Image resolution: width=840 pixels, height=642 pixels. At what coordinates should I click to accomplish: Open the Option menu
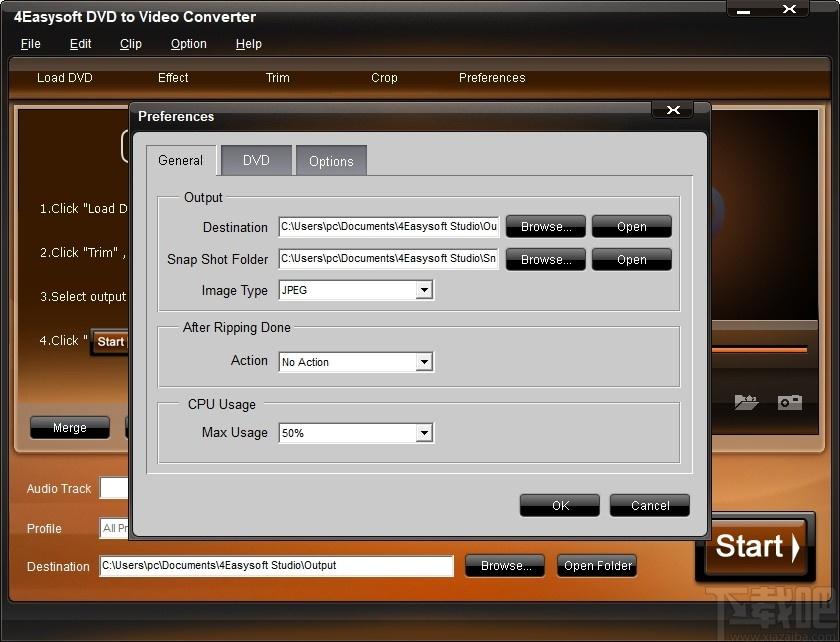pyautogui.click(x=189, y=44)
